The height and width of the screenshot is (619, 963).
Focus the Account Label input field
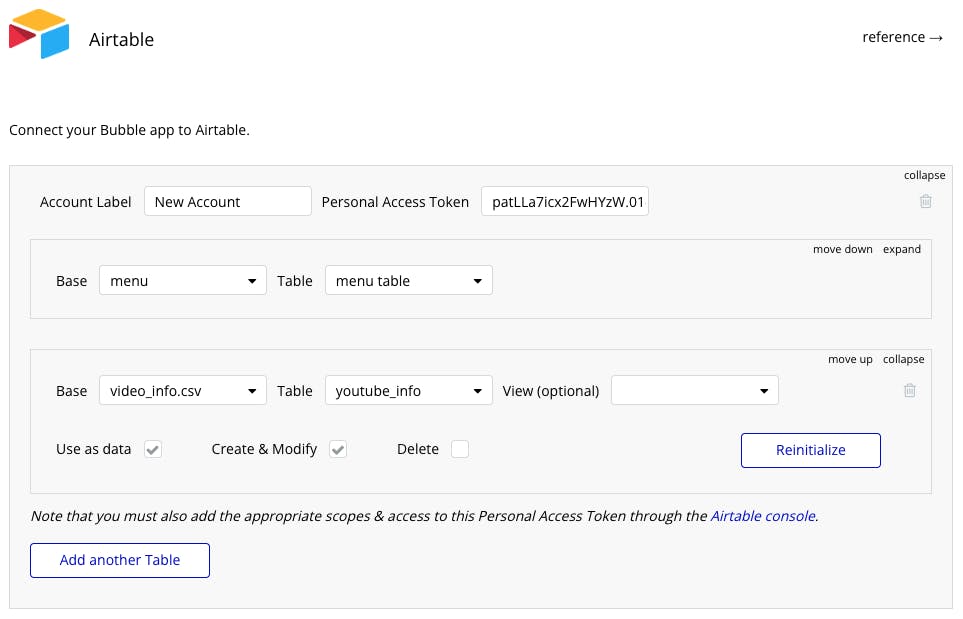click(228, 201)
